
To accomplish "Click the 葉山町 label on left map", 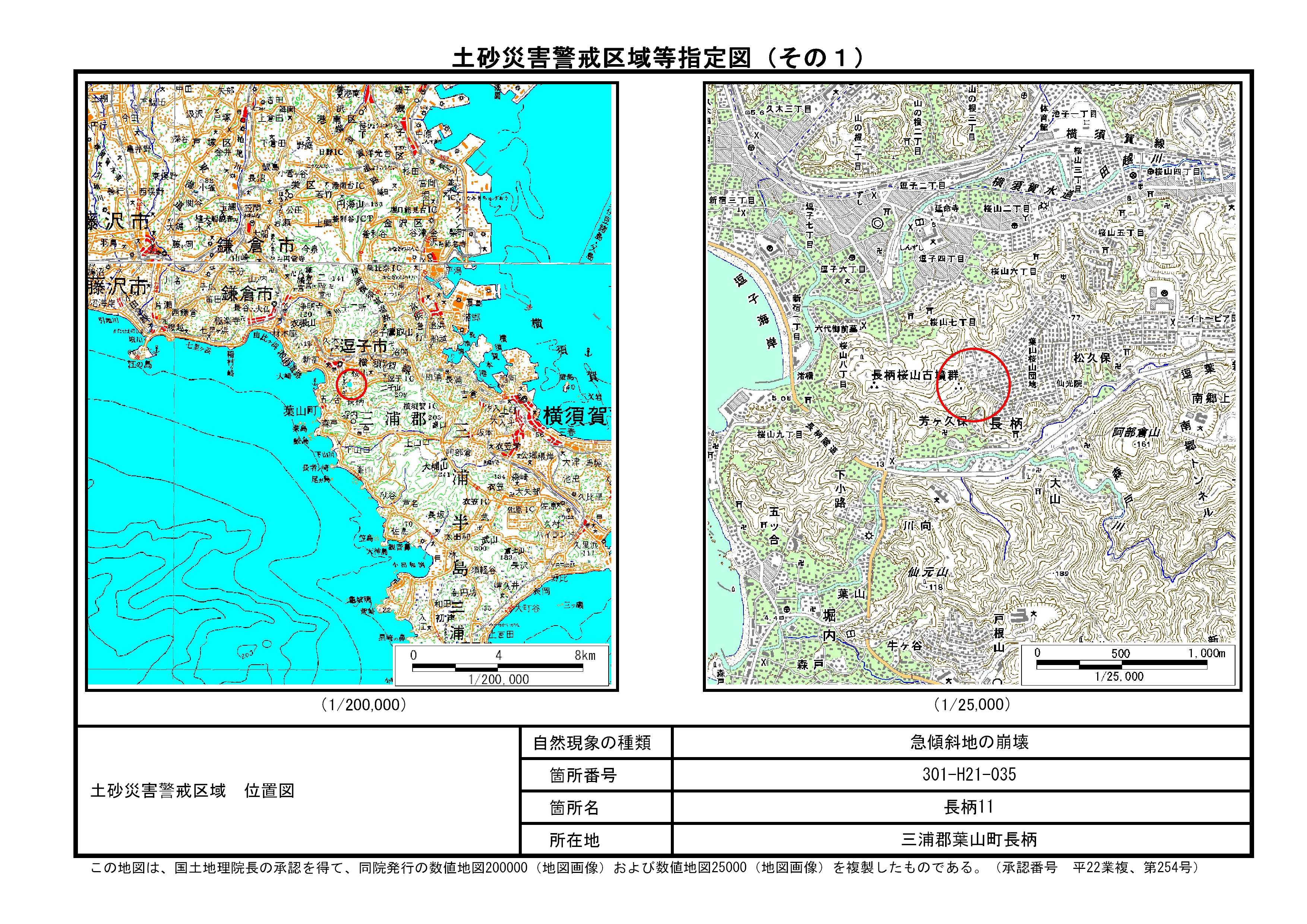I will coord(299,410).
